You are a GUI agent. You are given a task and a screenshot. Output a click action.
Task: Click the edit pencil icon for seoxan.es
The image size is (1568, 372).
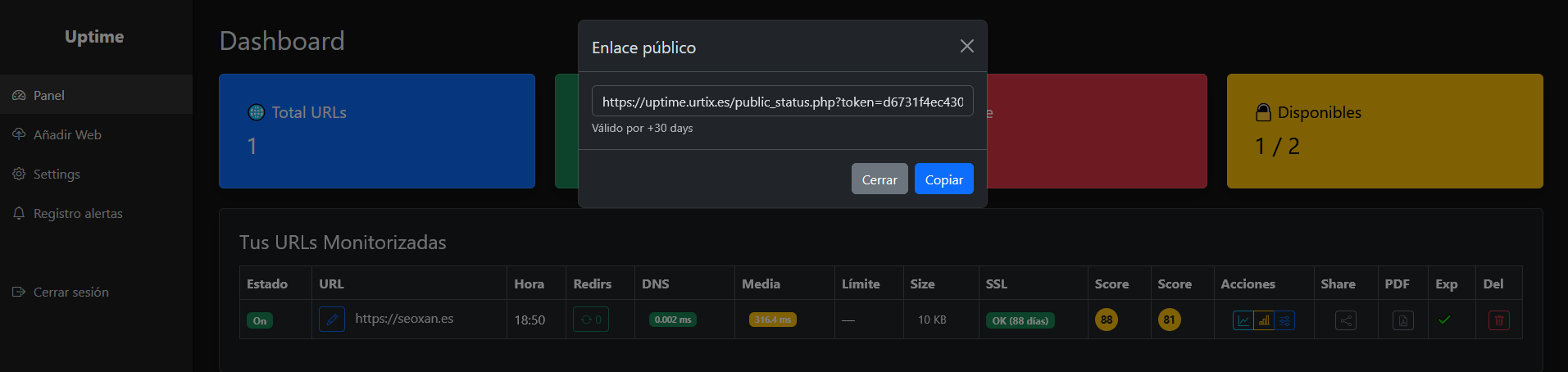332,320
